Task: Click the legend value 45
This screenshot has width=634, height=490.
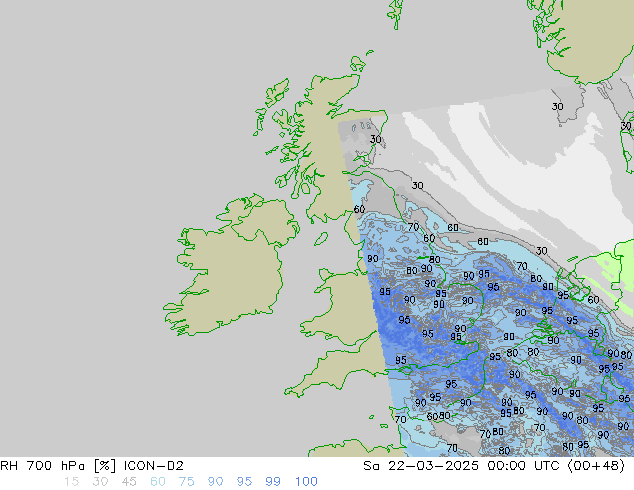Action: click(129, 482)
